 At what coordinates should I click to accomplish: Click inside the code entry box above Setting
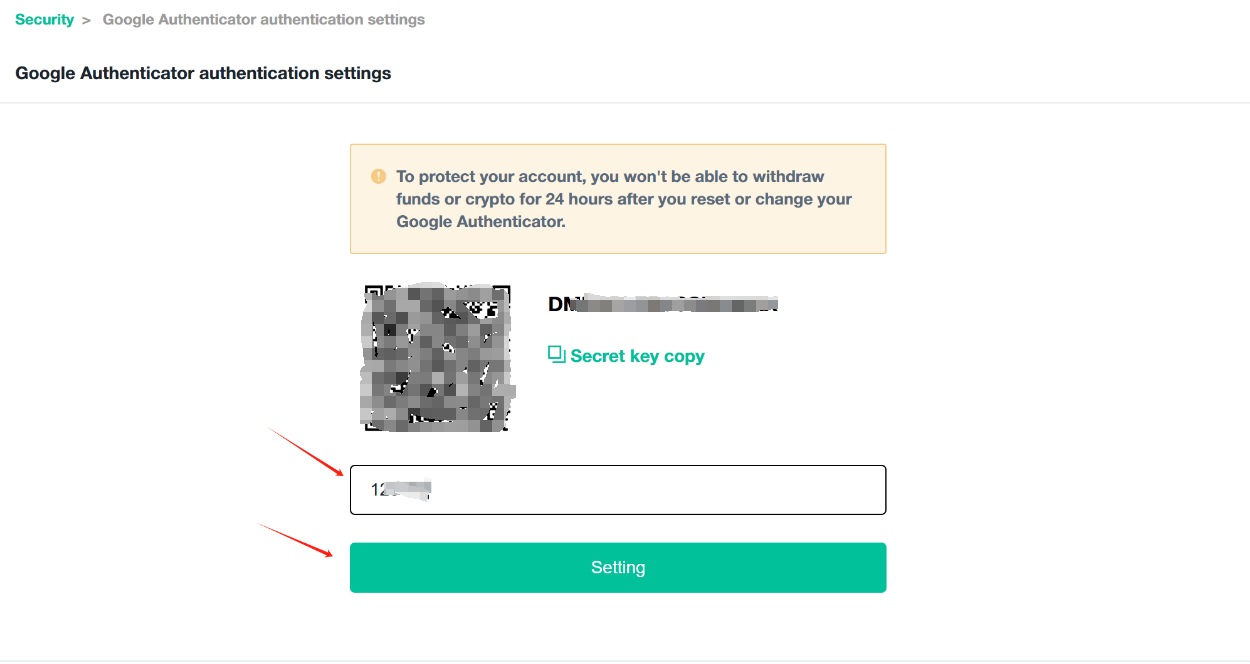618,490
